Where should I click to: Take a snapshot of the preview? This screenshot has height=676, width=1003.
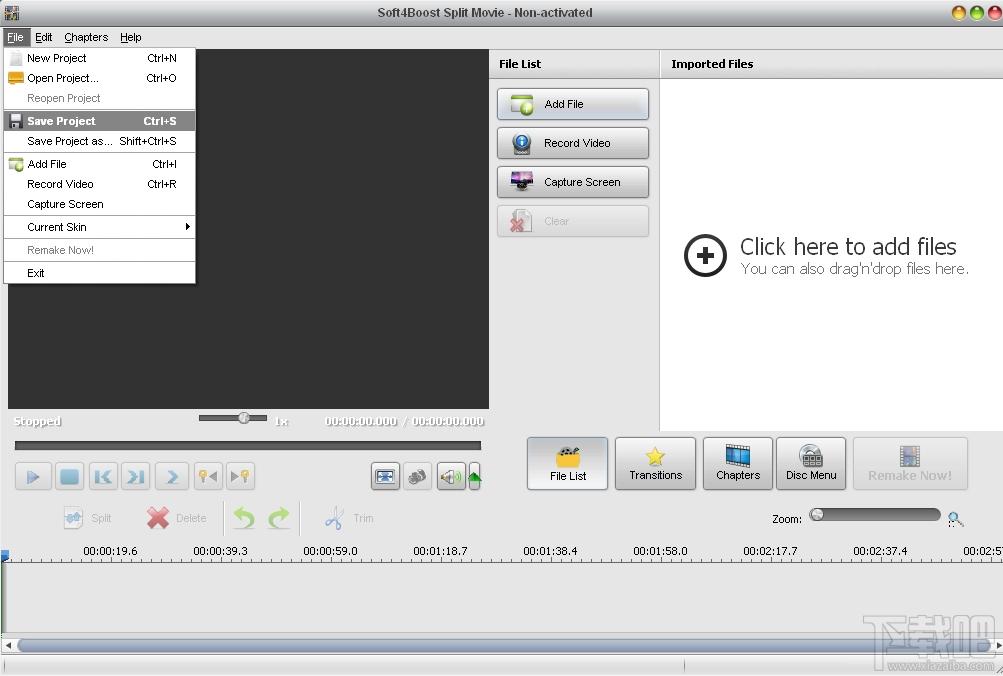click(417, 476)
